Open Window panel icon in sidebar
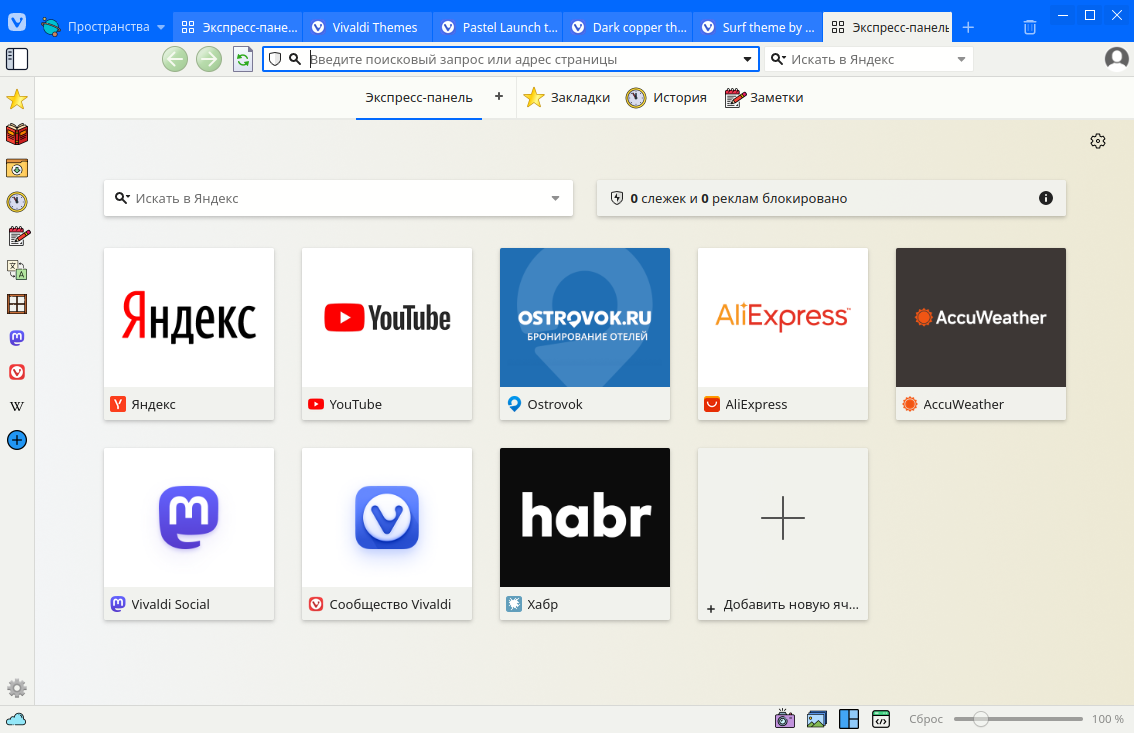This screenshot has height=733, width=1134. (17, 304)
